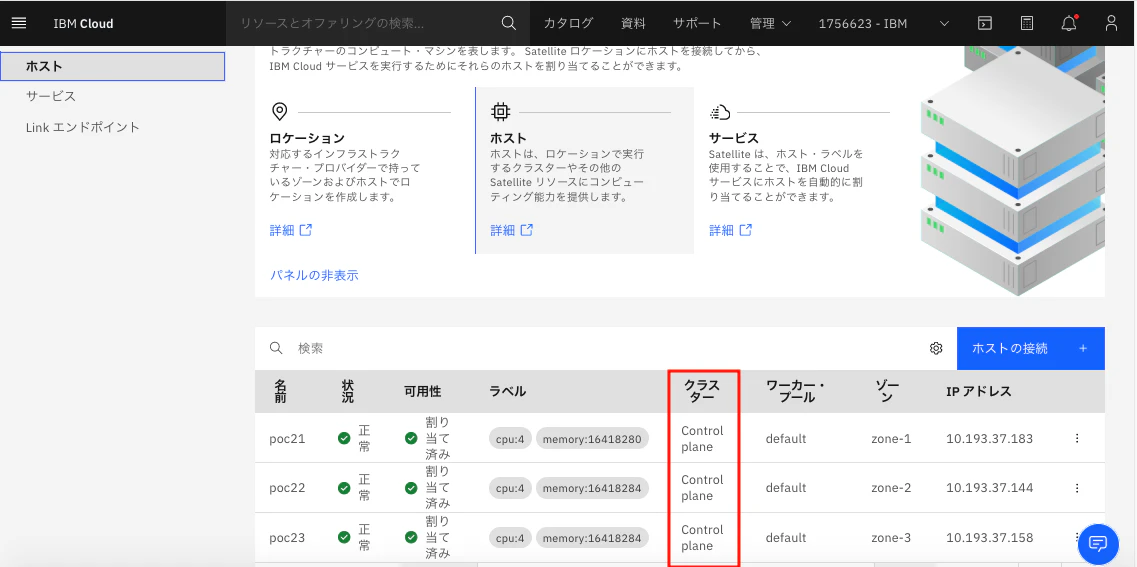Click availability check icon for poc22
This screenshot has height=567, width=1137.
(x=411, y=488)
